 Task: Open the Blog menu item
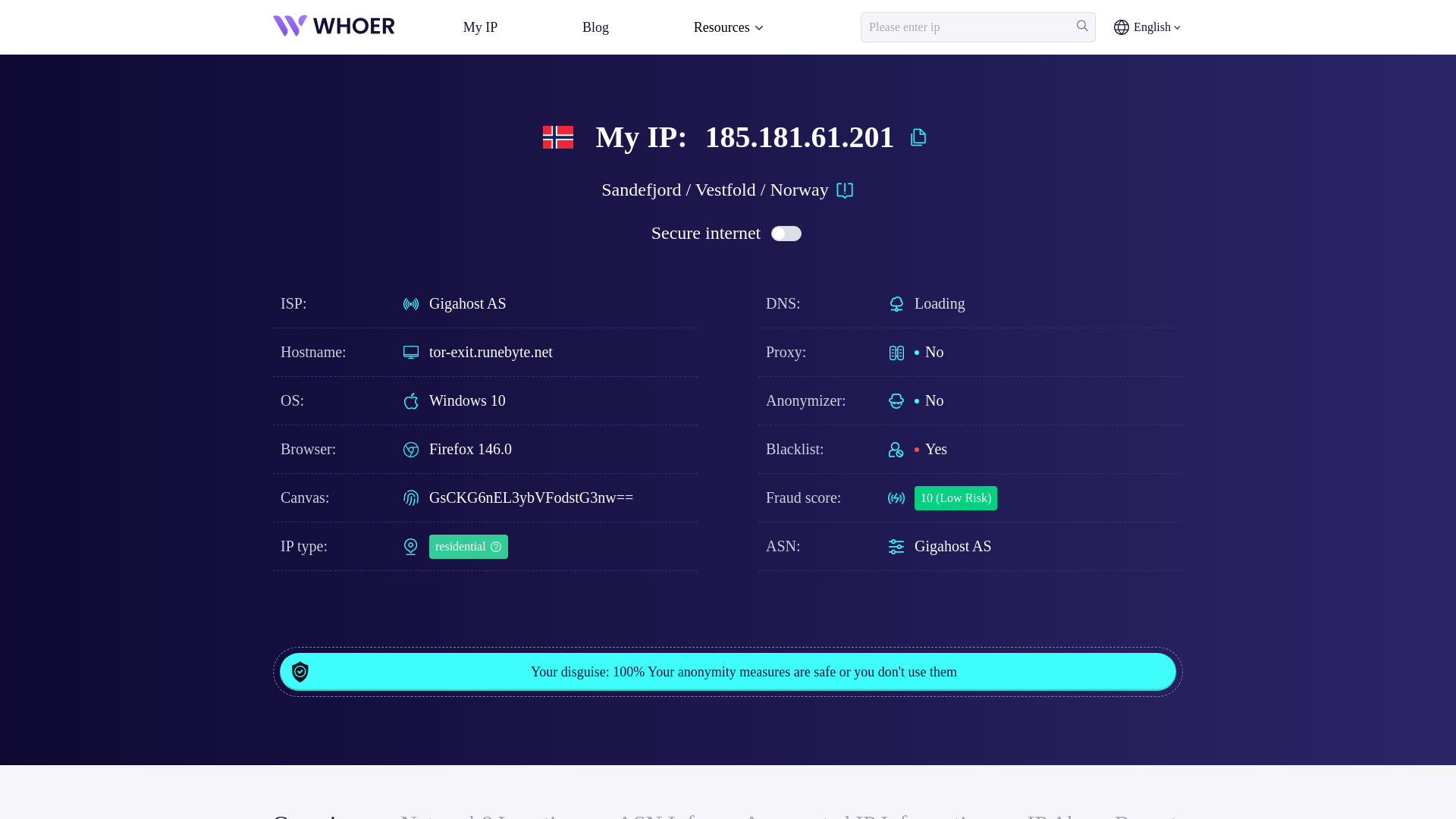[x=595, y=27]
